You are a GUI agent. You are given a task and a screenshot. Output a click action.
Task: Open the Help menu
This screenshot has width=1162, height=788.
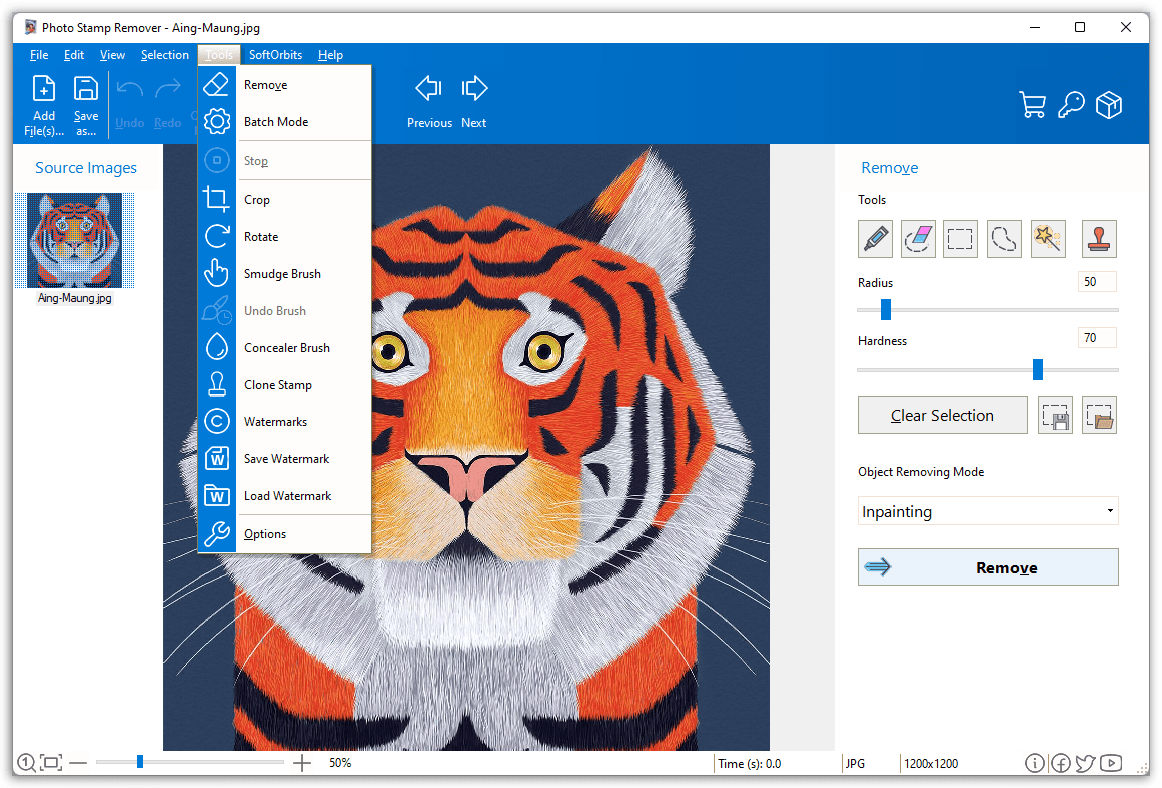point(331,55)
